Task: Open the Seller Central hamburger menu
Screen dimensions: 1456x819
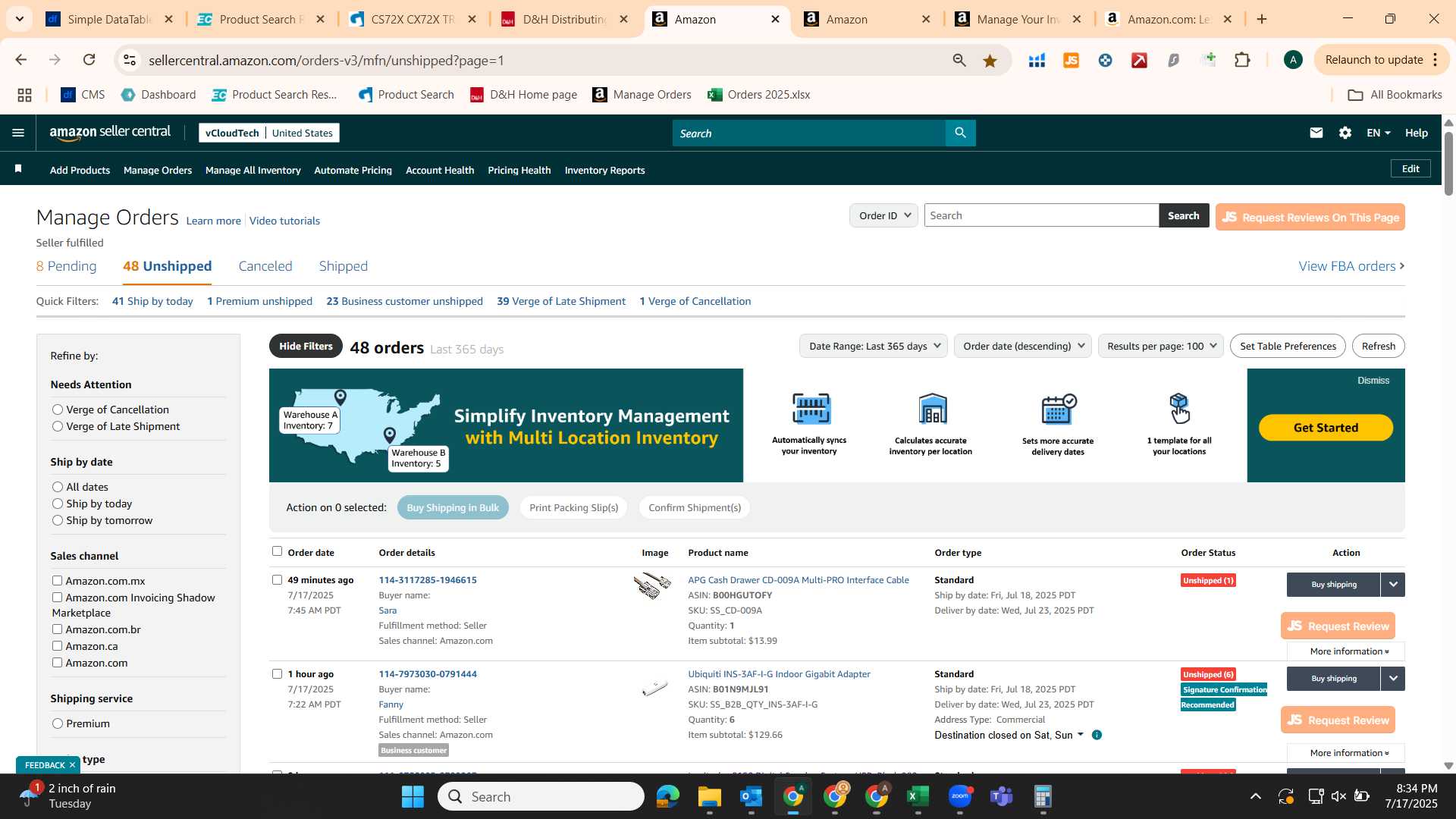Action: (18, 133)
